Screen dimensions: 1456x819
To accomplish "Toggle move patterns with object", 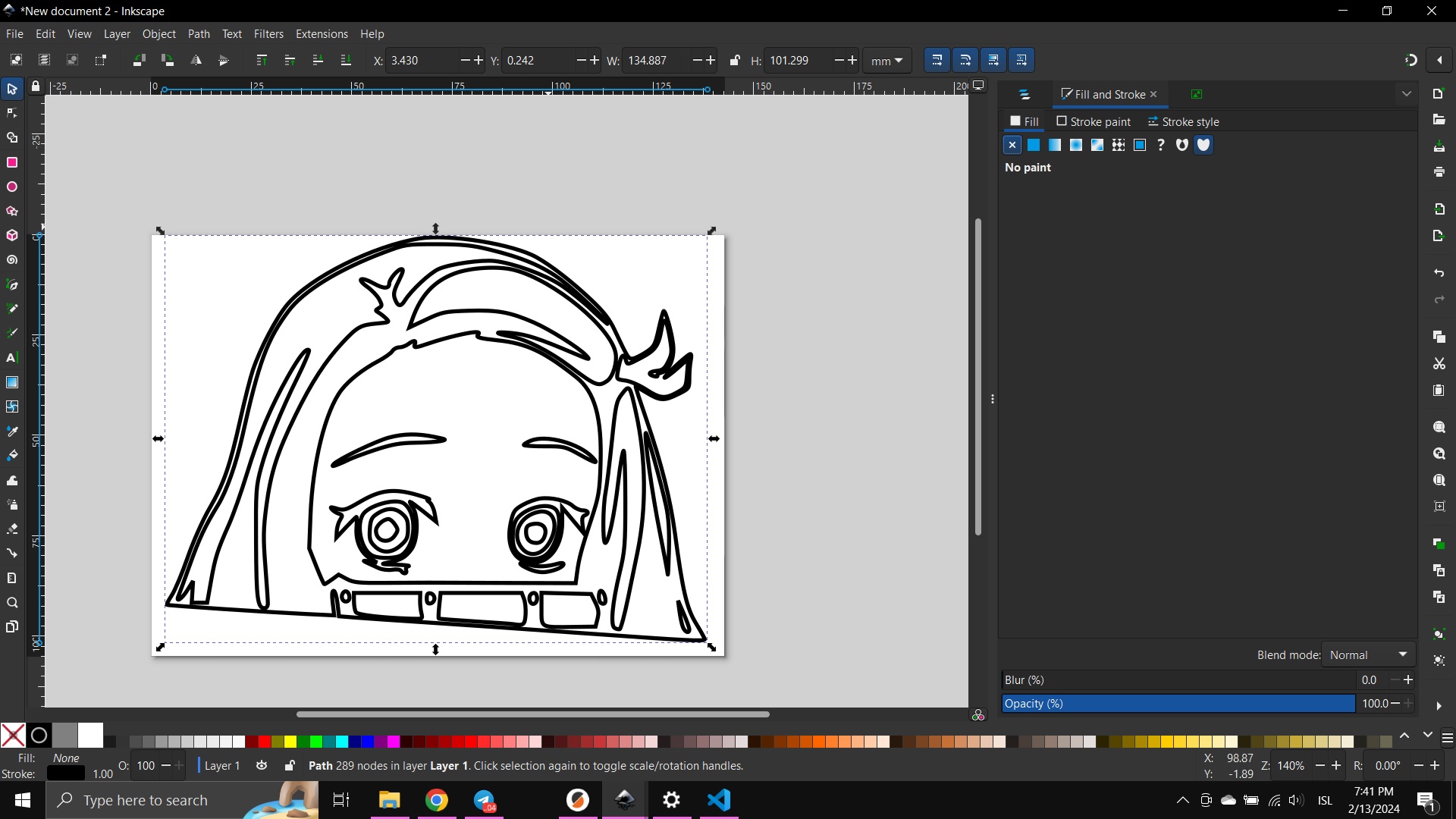I will (1021, 61).
